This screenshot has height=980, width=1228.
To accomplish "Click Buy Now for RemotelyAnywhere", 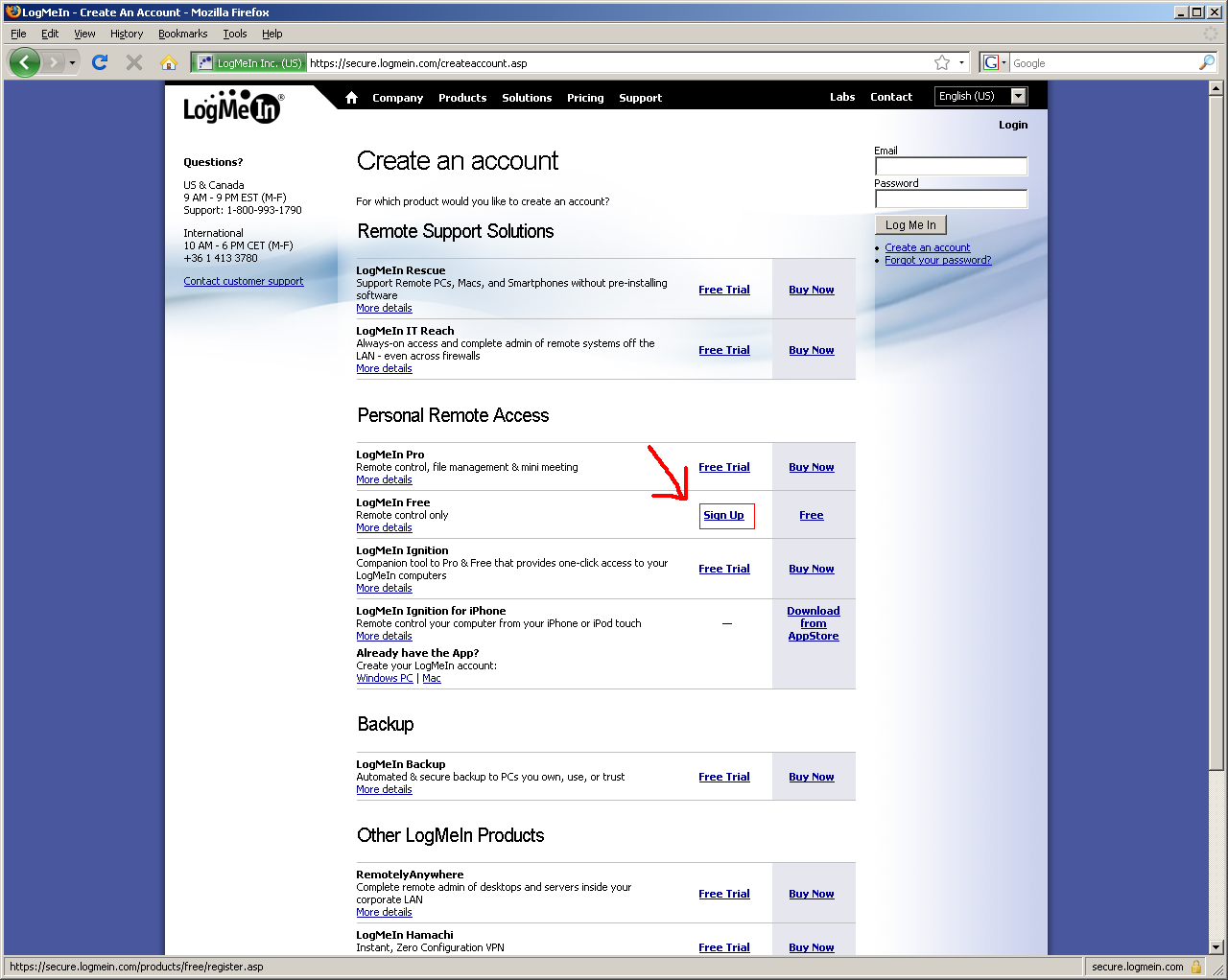I will click(812, 894).
